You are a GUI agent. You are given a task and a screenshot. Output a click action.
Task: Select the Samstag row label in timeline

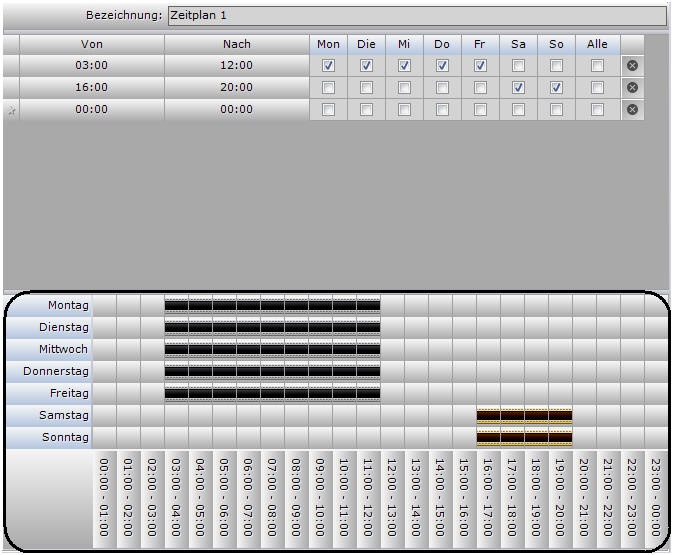click(50, 415)
